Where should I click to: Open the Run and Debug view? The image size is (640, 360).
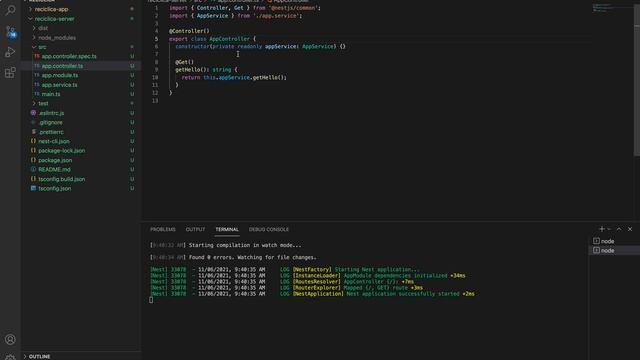pos(10,52)
